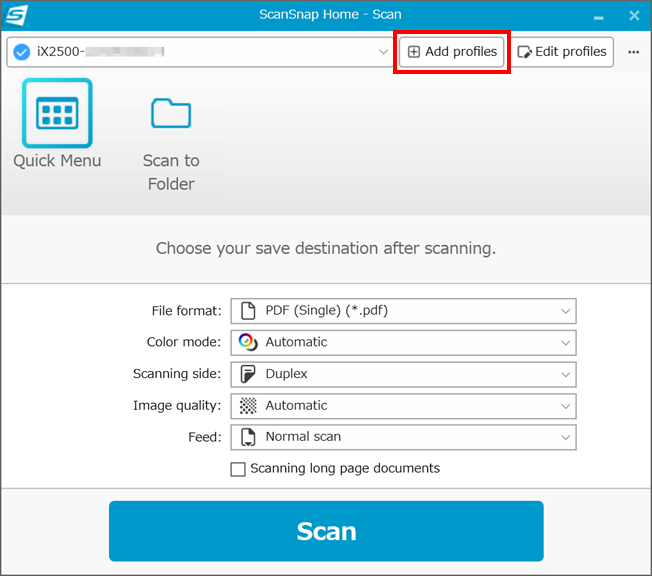
Task: Minimize the ScanSnap Home window
Action: tap(598, 17)
